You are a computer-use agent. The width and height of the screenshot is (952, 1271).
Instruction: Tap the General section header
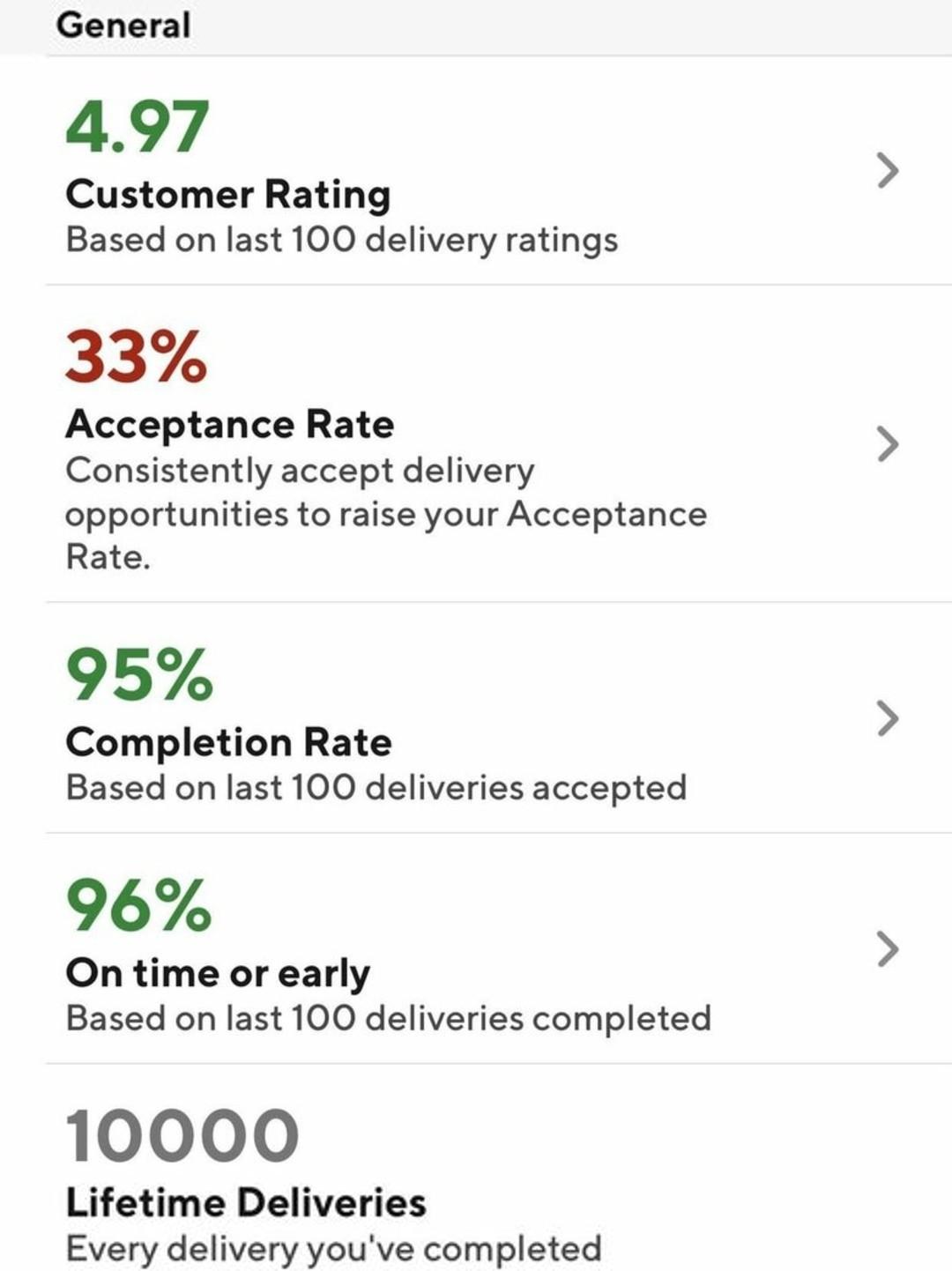pyautogui.click(x=123, y=25)
